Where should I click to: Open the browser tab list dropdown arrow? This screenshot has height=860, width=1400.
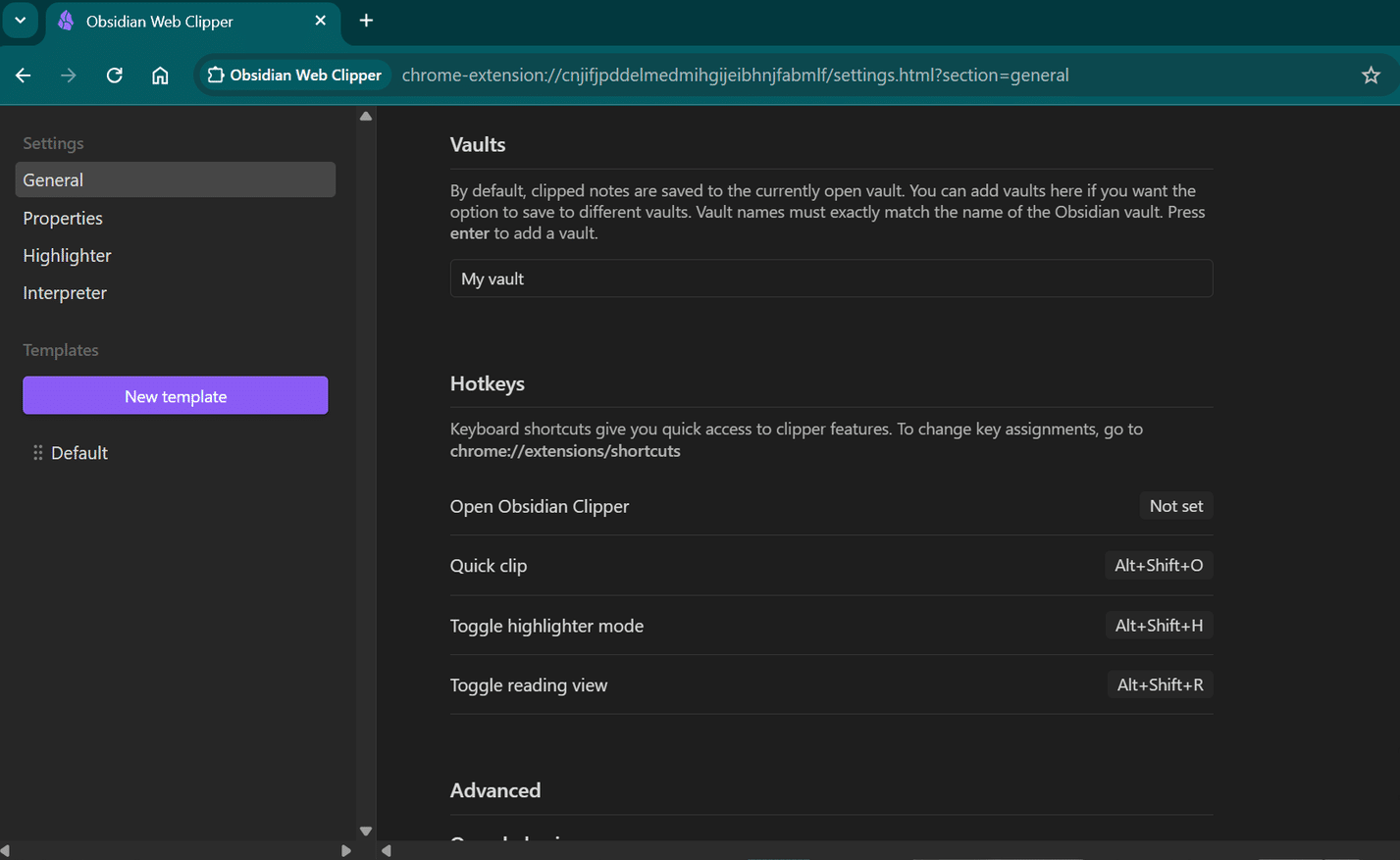(20, 21)
